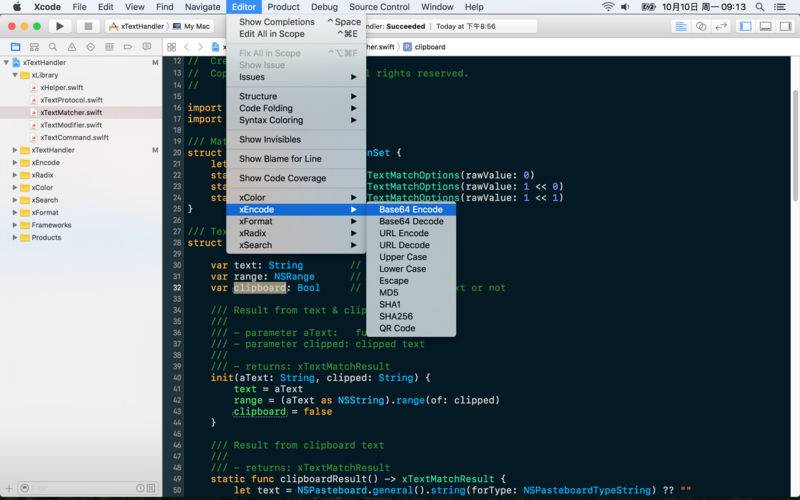Viewport: 800px width, 500px height.
Task: Select QR Code menu item
Action: 411,328
